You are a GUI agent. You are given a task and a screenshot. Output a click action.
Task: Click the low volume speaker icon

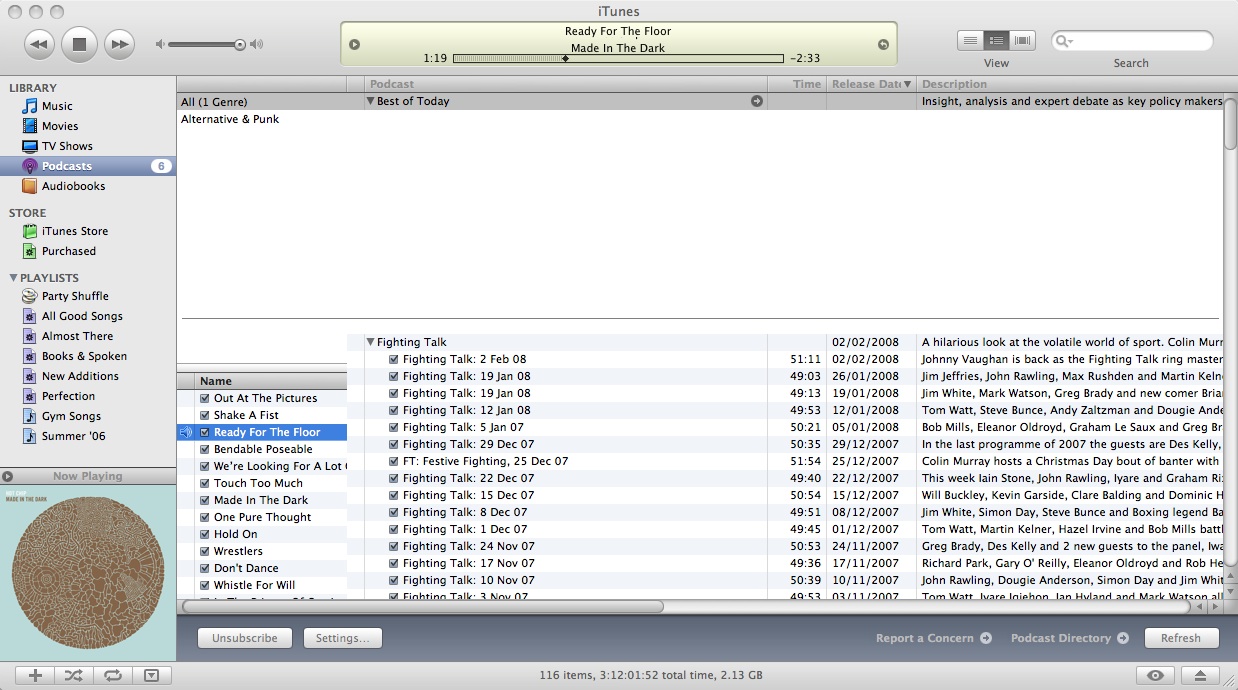click(160, 44)
